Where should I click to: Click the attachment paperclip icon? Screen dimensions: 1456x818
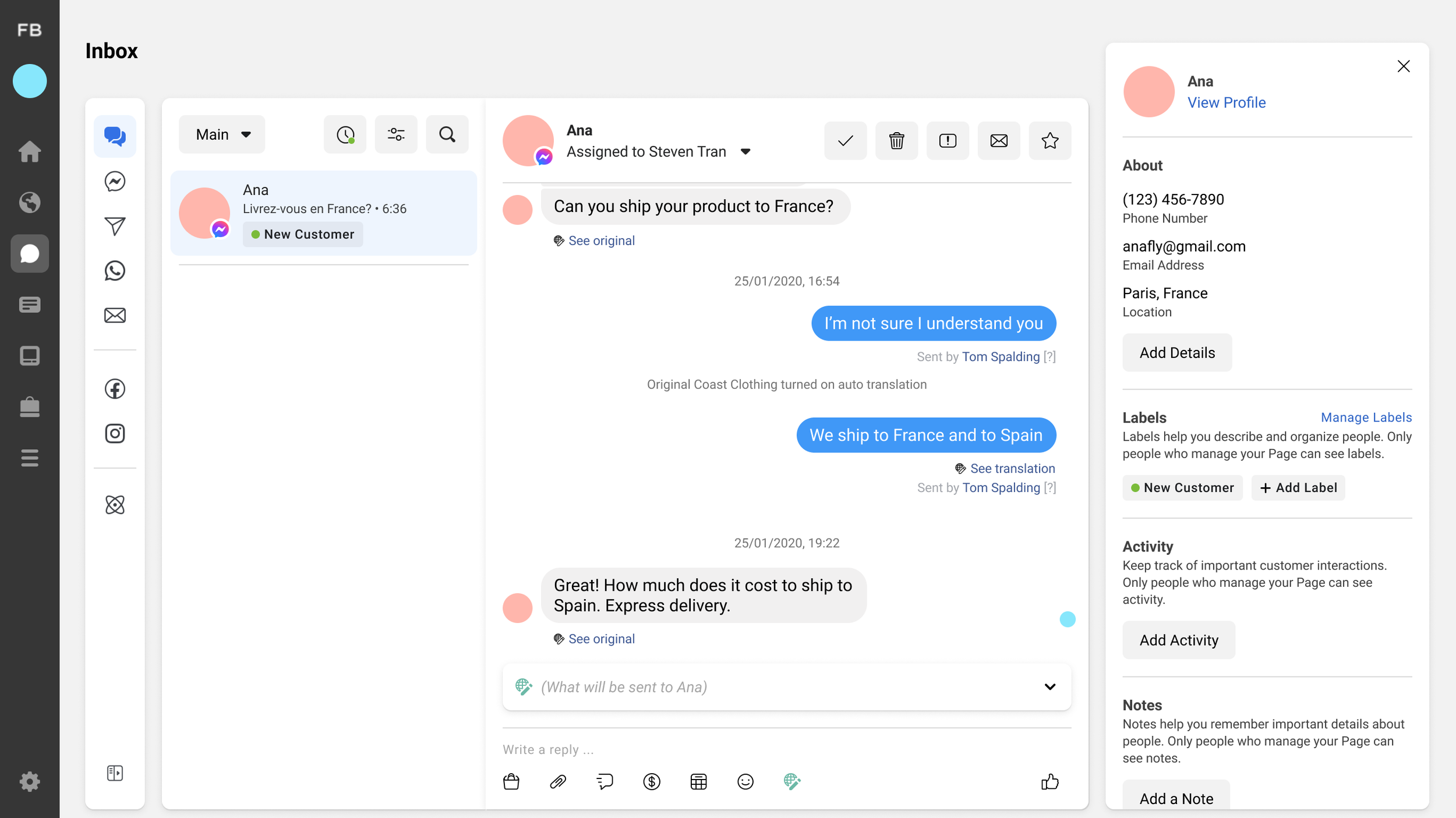(558, 781)
